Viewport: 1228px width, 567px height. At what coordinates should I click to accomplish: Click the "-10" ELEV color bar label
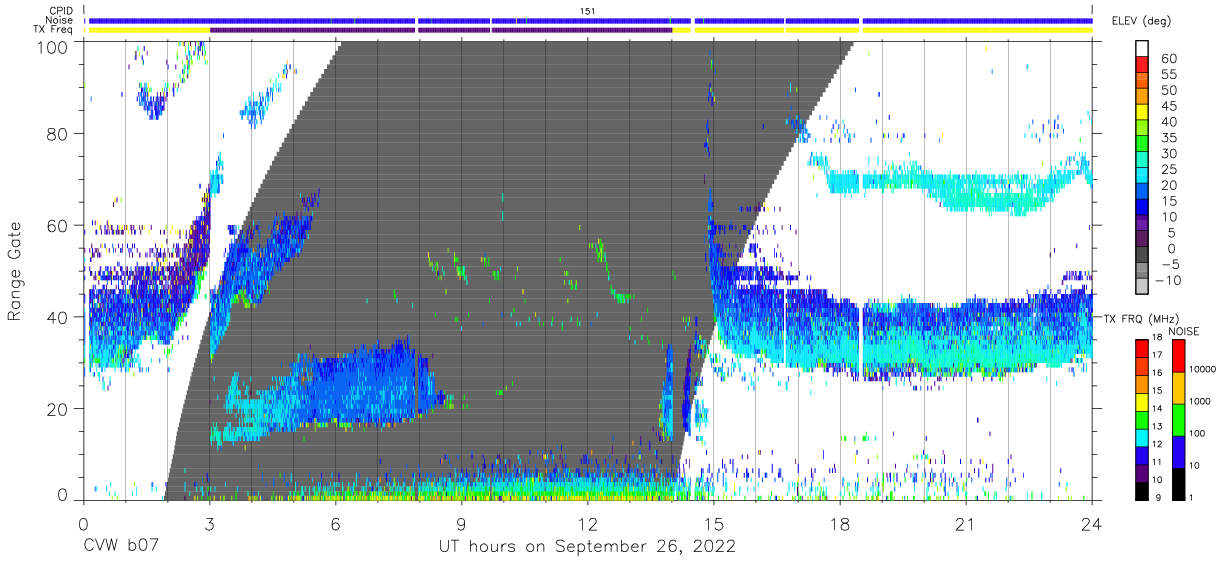[1167, 280]
